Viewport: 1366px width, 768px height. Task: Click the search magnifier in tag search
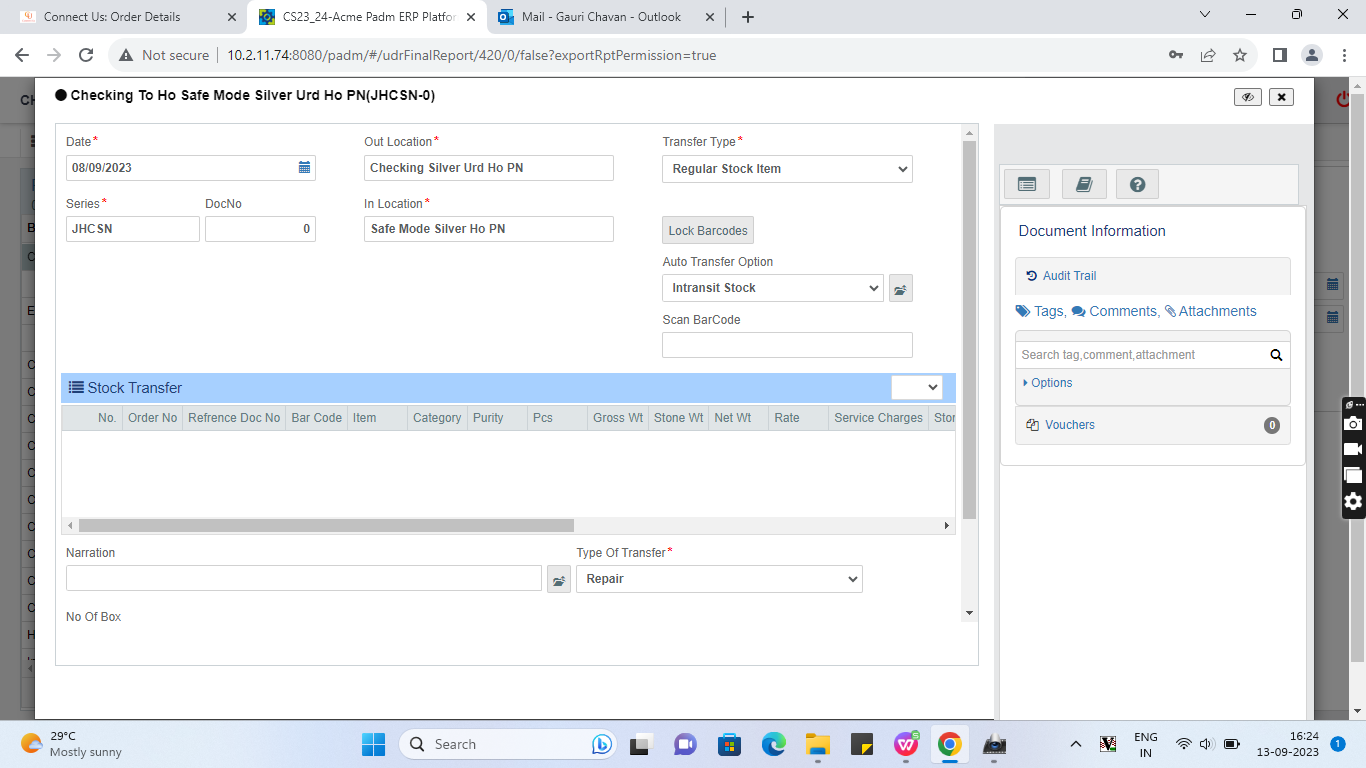point(1276,355)
